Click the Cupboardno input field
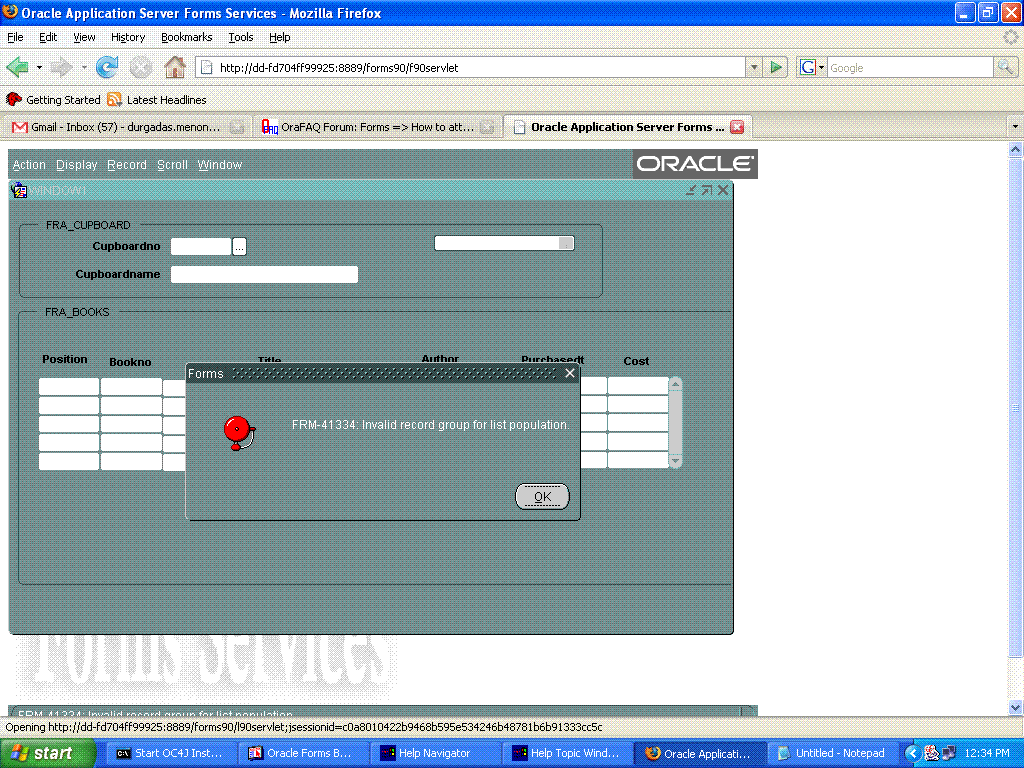Screen dimensions: 1024x768 pyautogui.click(x=200, y=246)
